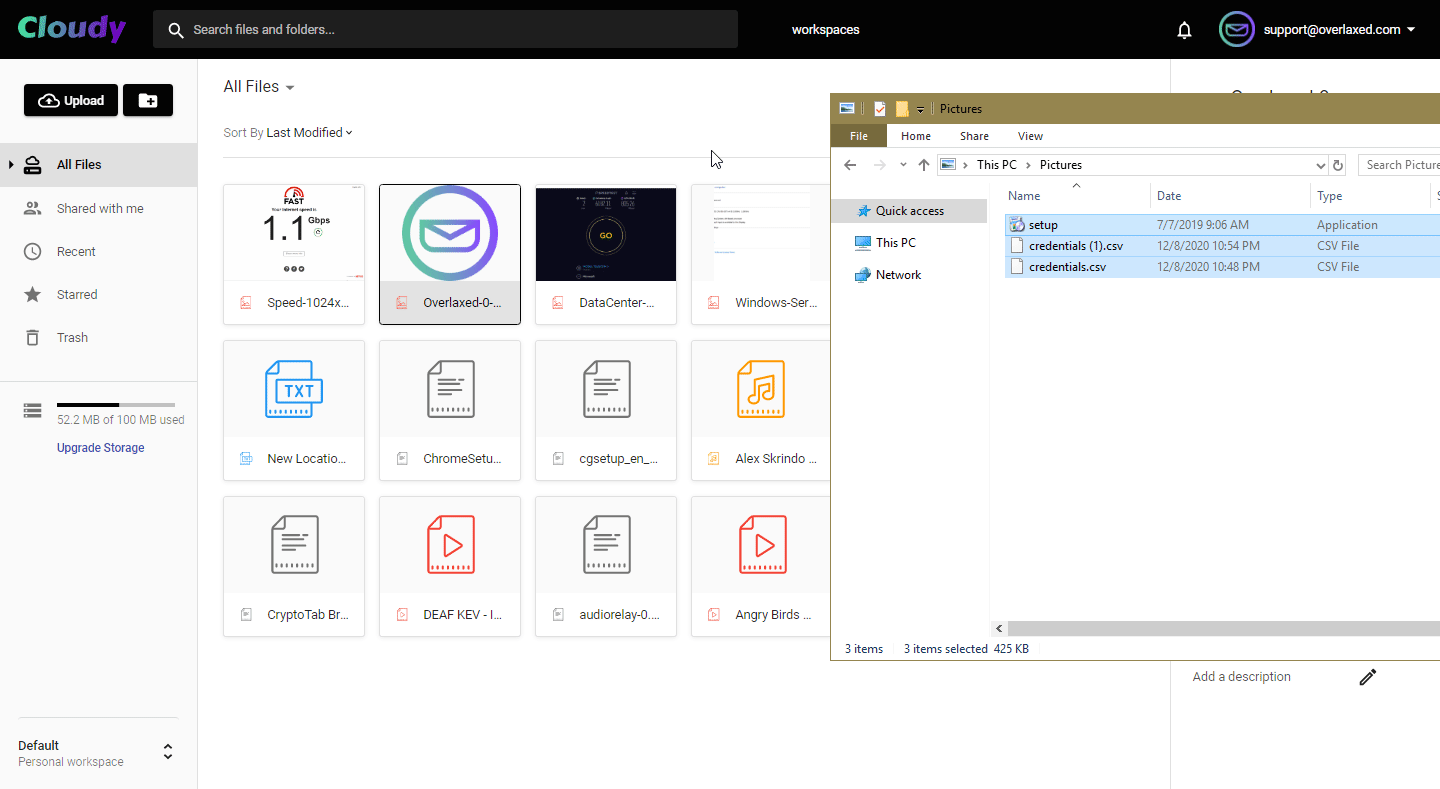Click the search magnifier icon
This screenshot has height=789, width=1440.
(176, 30)
